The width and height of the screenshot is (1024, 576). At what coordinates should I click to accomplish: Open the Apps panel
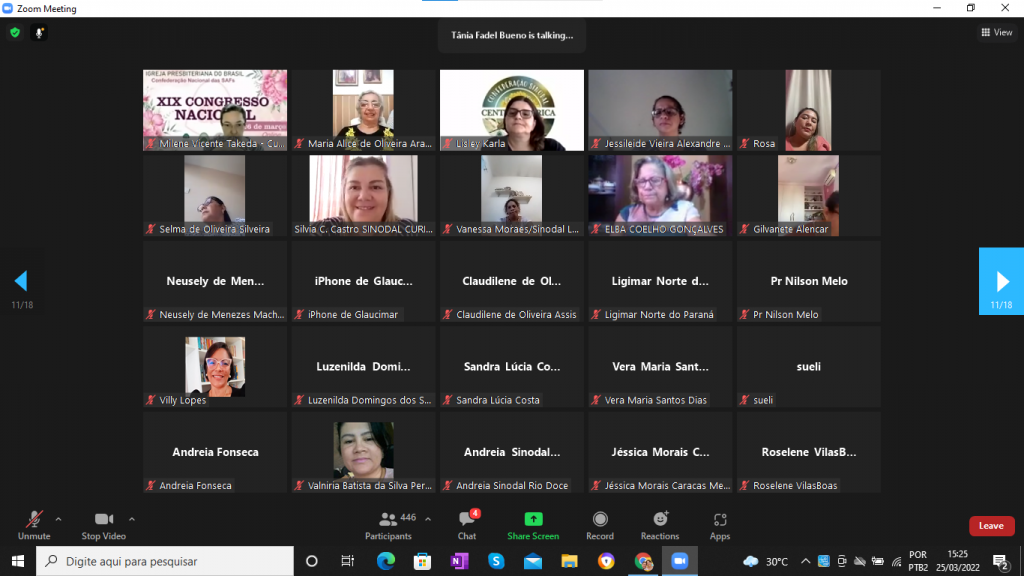(720, 525)
